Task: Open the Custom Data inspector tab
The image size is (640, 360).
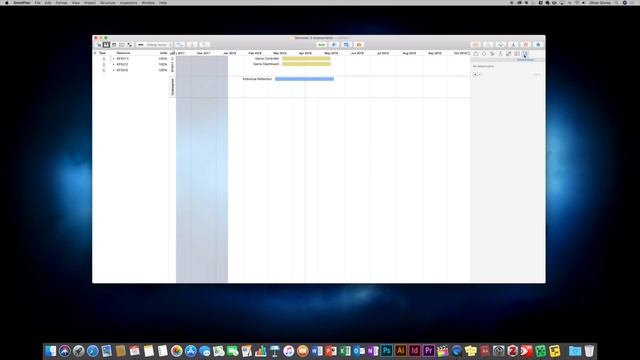Action: (x=517, y=53)
